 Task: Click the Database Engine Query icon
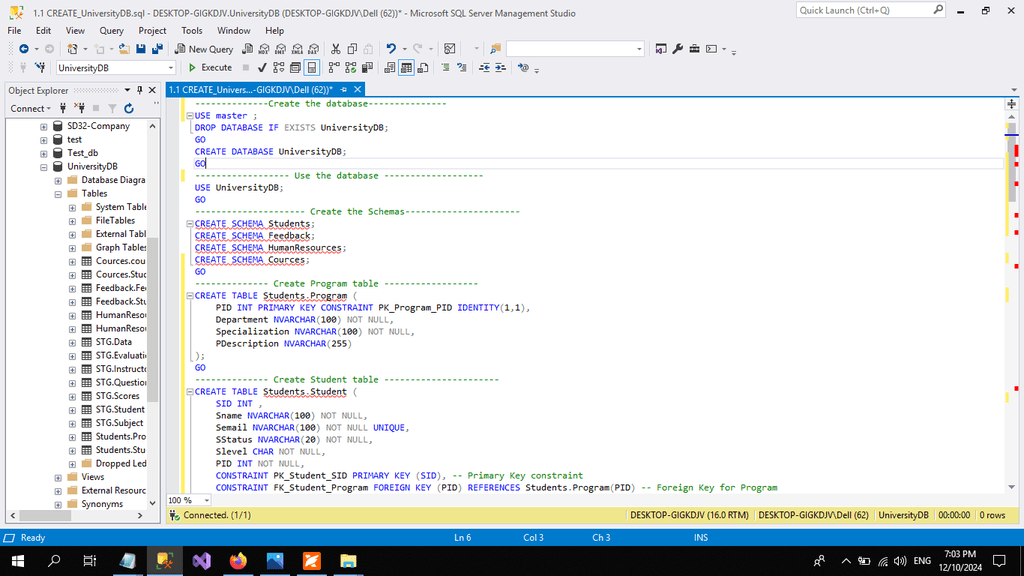pos(248,49)
